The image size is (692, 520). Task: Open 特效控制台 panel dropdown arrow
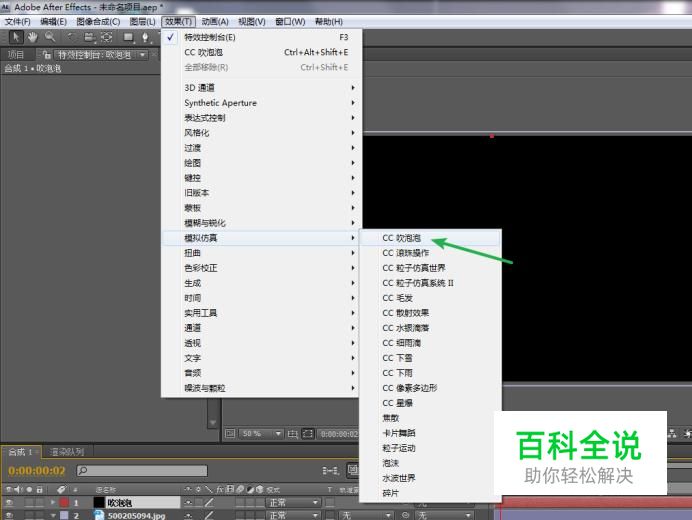[x=142, y=55]
